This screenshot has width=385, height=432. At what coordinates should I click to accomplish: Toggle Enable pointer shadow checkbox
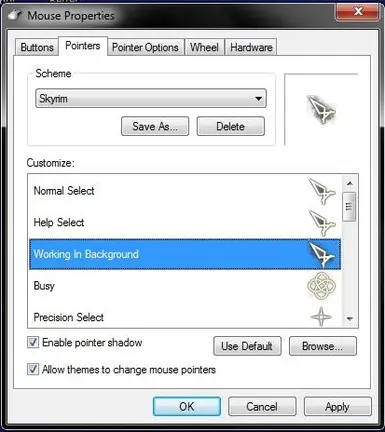coord(33,342)
